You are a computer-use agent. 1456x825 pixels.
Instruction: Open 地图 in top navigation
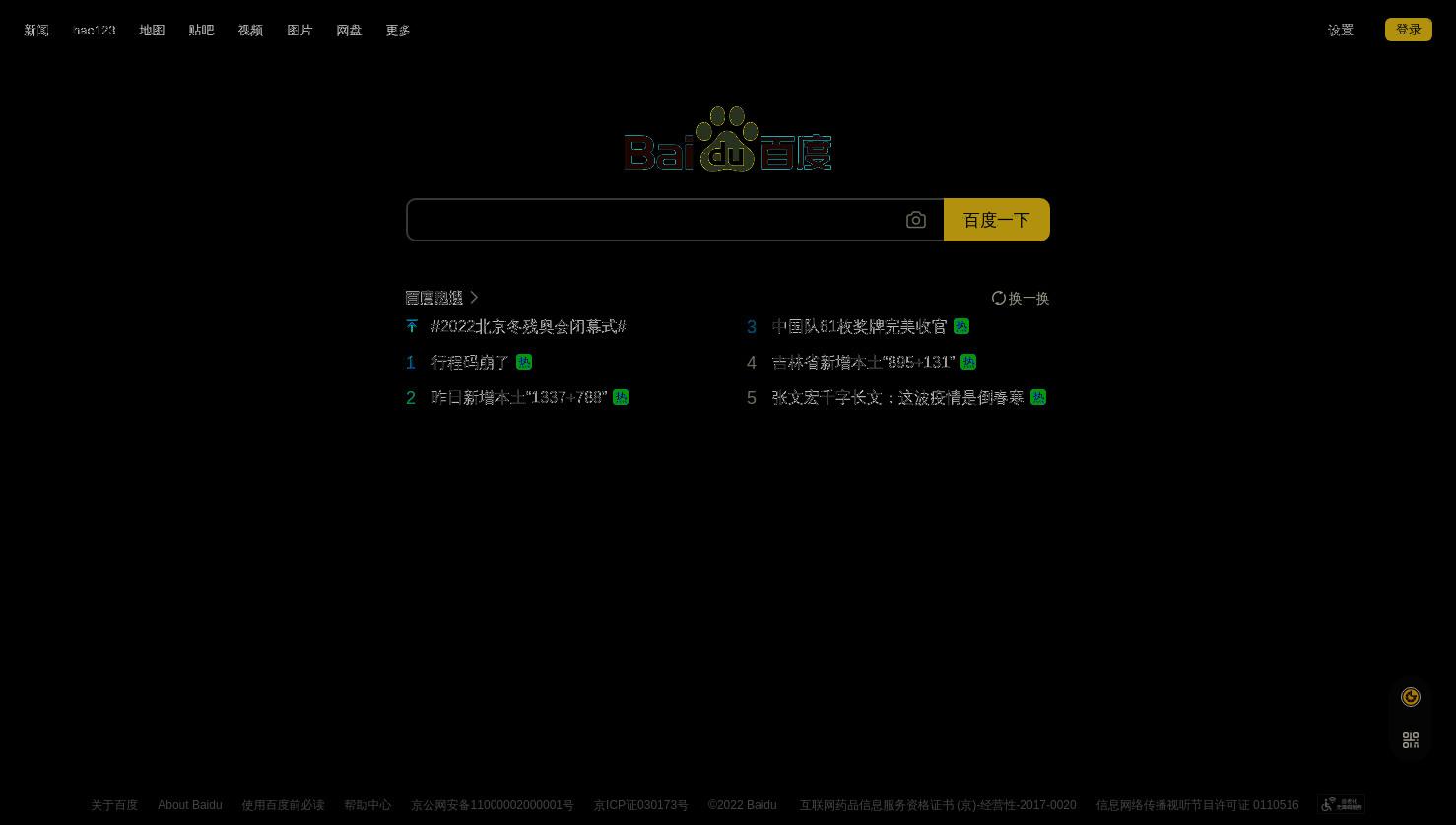(152, 31)
